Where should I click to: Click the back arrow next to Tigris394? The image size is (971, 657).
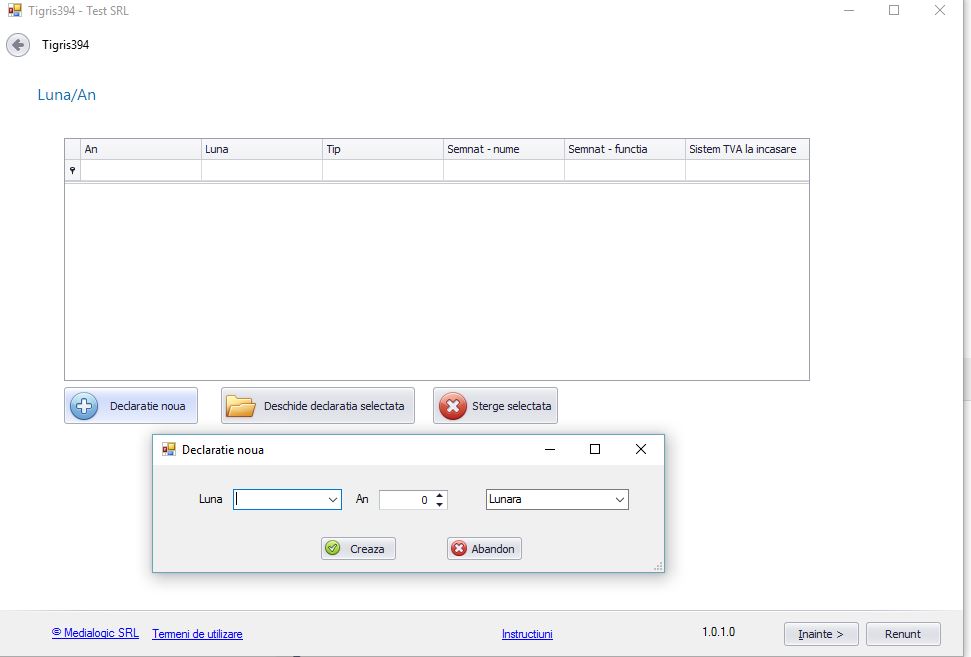pyautogui.click(x=17, y=45)
